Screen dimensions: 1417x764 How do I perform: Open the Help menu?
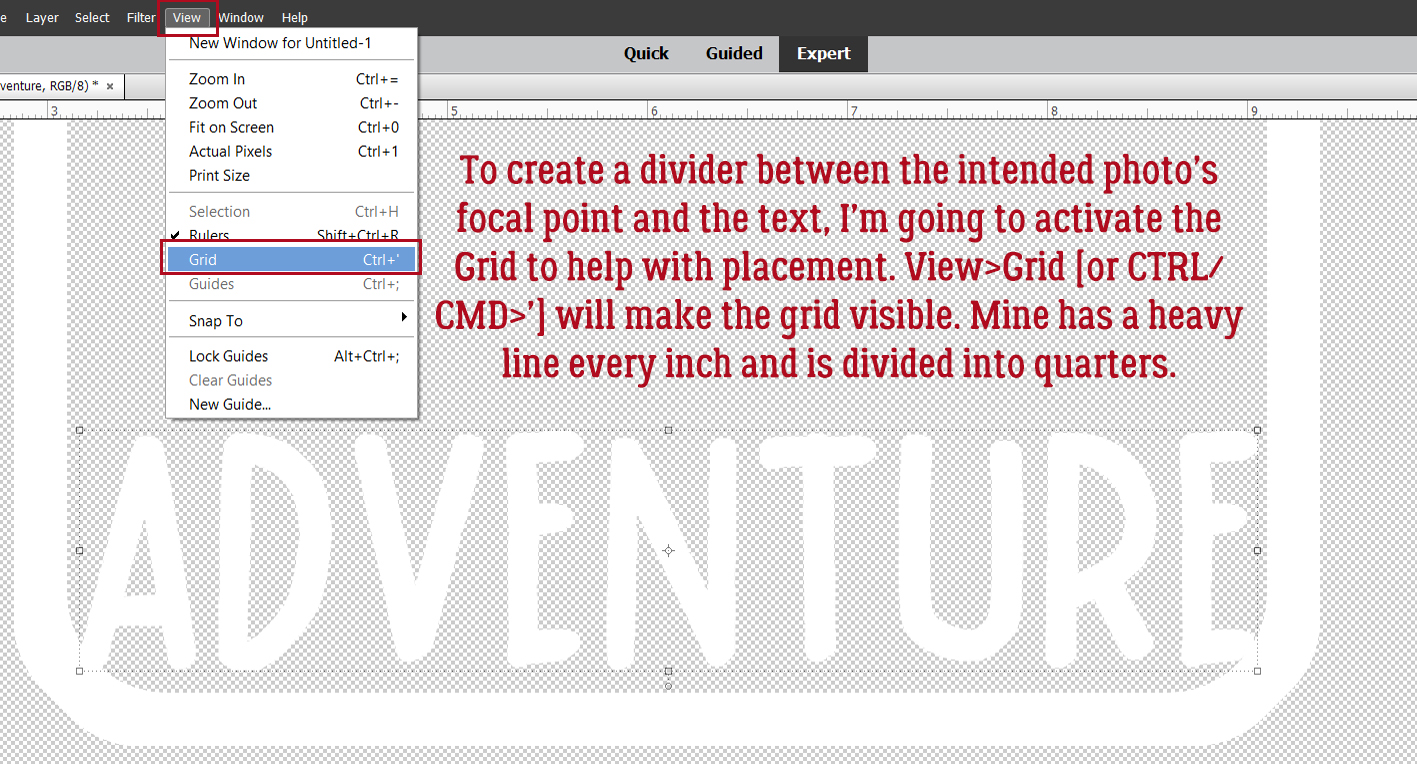(295, 17)
